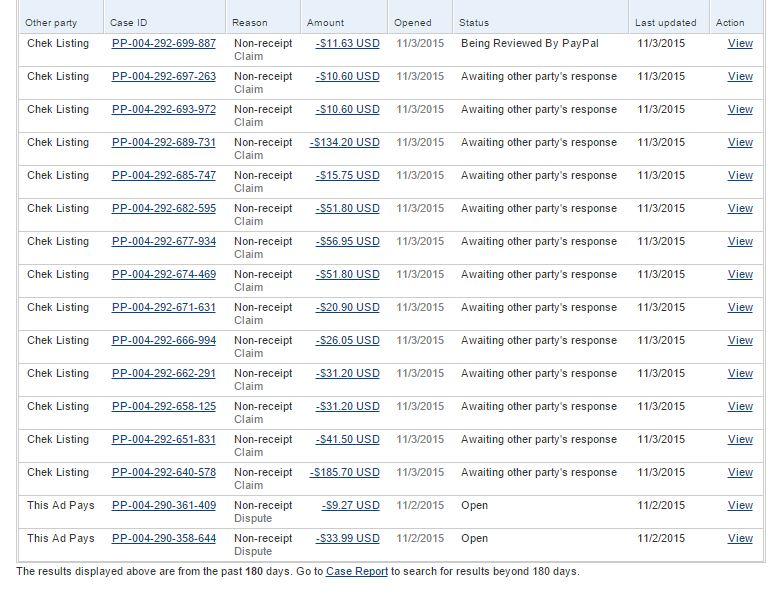Click View for the -$185.70 case
Image resolution: width=782 pixels, height=591 pixels.
pyautogui.click(x=740, y=472)
